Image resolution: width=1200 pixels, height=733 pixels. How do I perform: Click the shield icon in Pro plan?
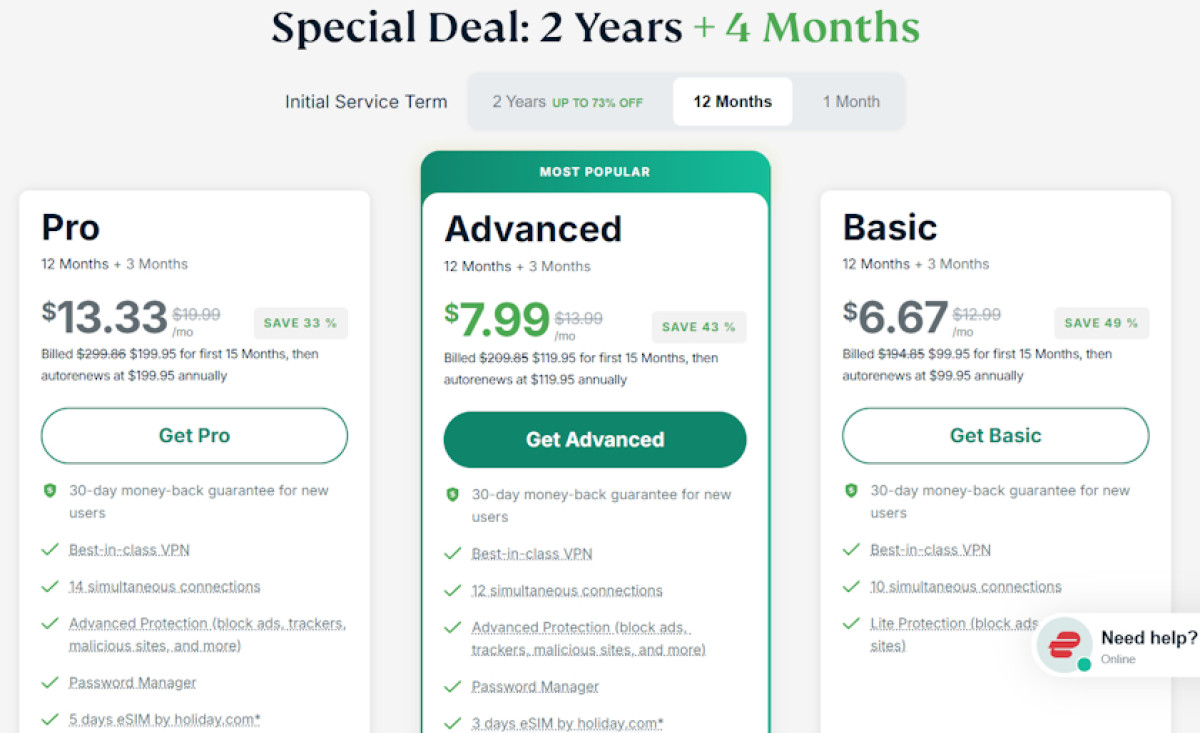(x=50, y=491)
